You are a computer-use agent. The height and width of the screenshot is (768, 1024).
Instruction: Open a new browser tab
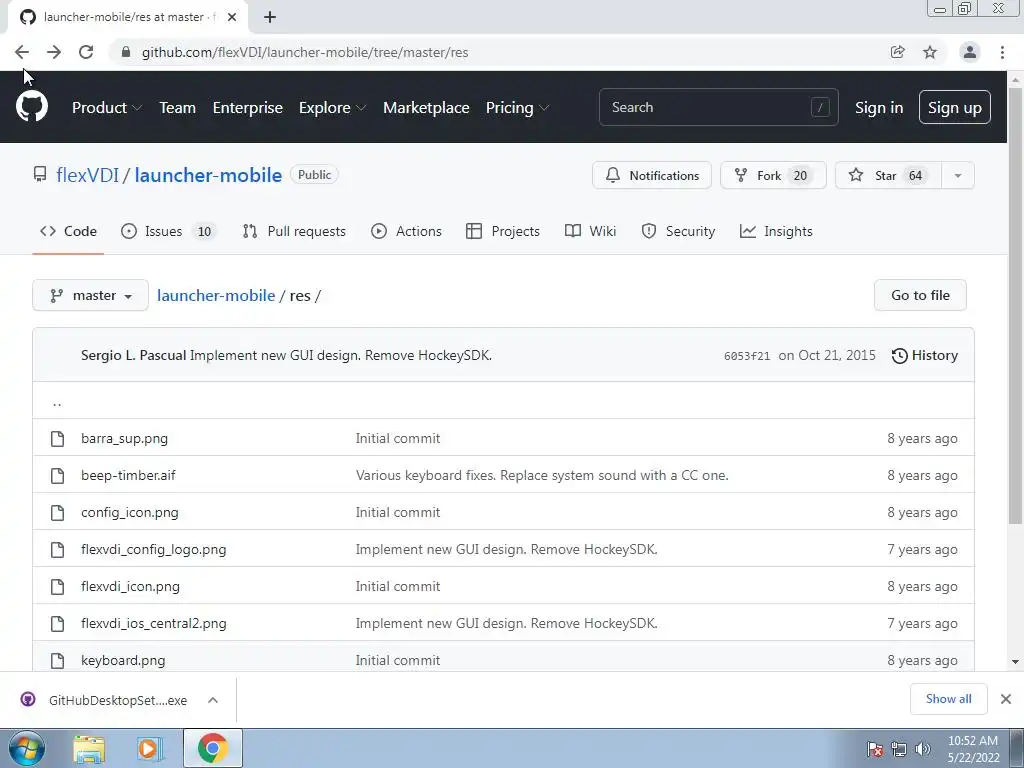click(270, 18)
